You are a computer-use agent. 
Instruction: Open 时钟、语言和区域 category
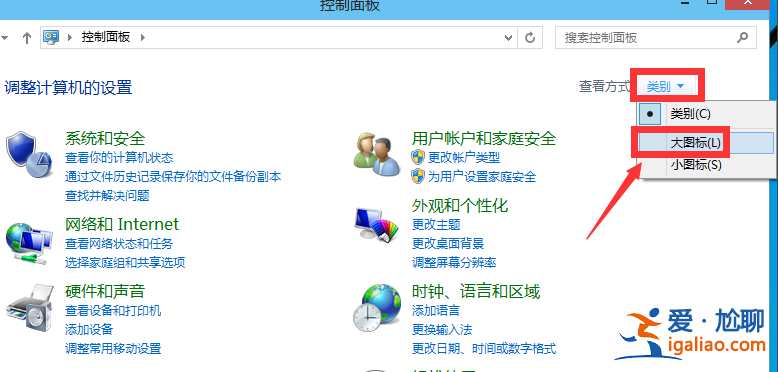476,291
